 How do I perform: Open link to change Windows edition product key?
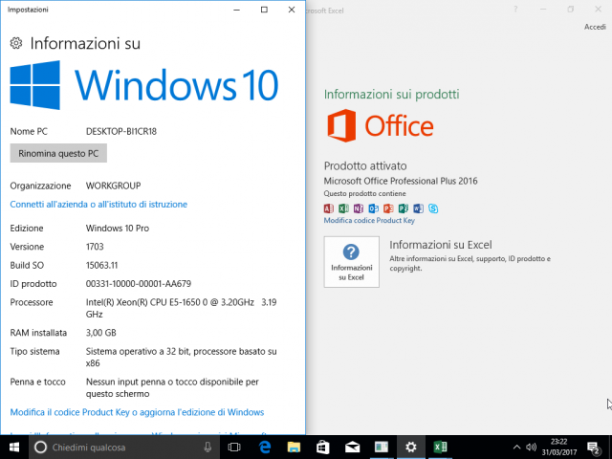point(137,412)
